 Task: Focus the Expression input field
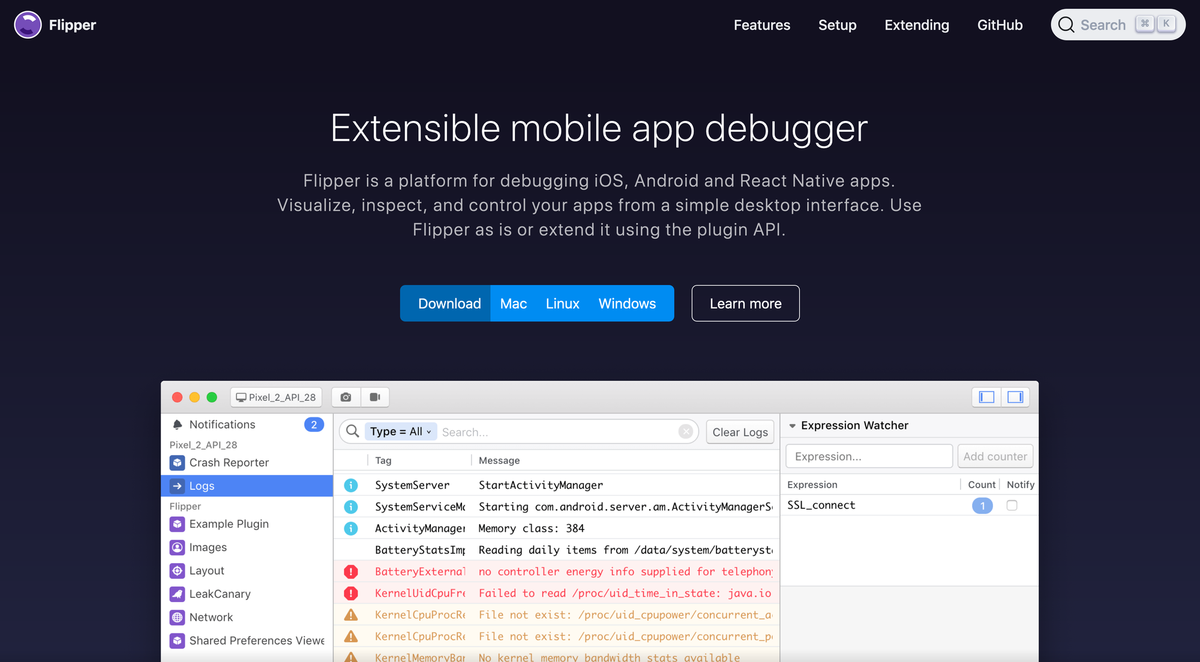869,456
